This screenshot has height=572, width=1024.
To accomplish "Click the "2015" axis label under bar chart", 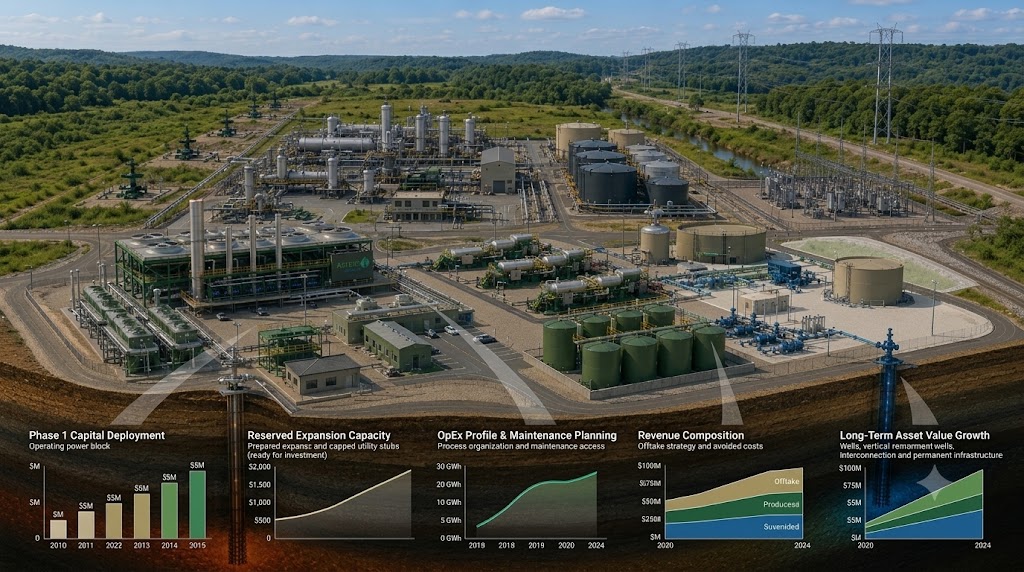I will click(x=197, y=545).
